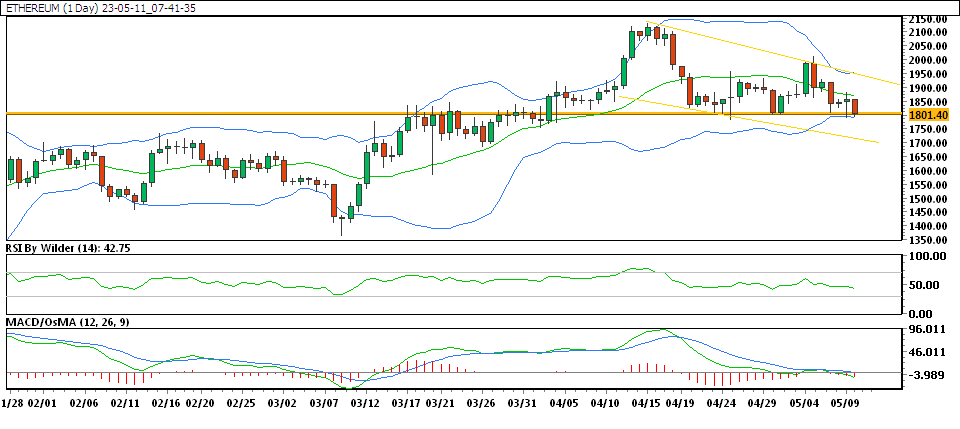Click the 05/04 date label

804,404
